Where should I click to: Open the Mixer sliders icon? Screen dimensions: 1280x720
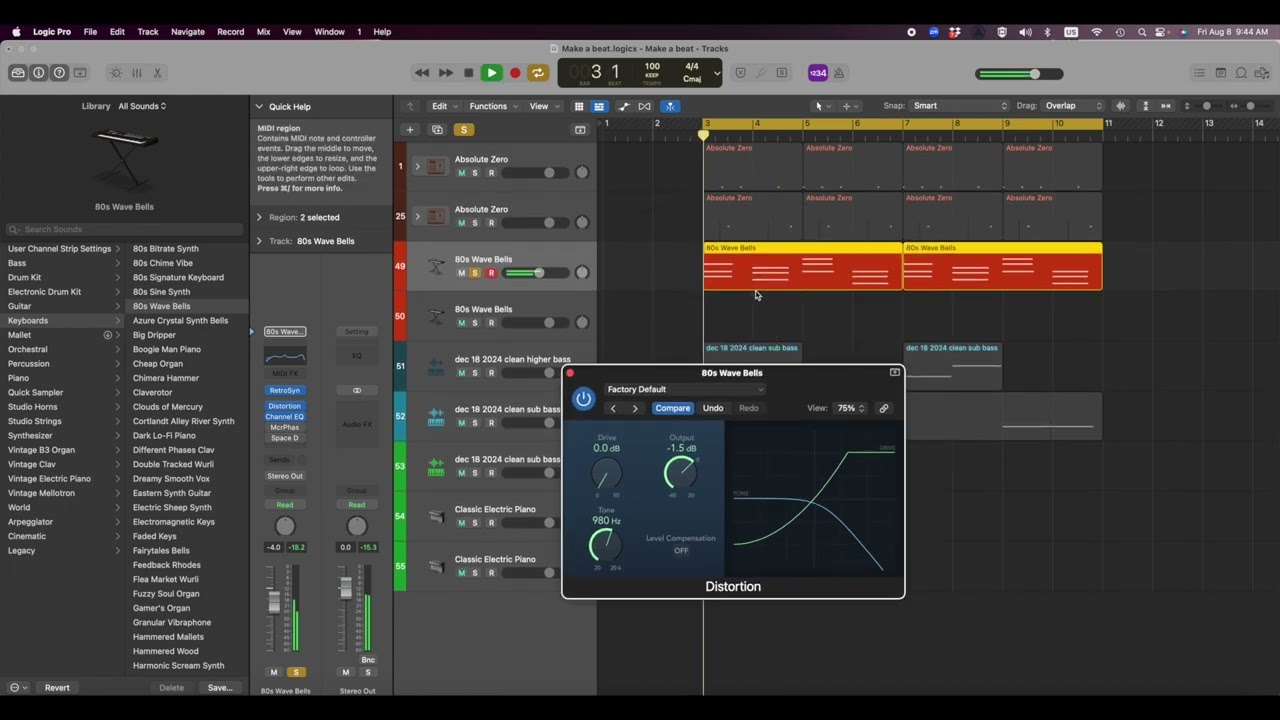pos(137,73)
